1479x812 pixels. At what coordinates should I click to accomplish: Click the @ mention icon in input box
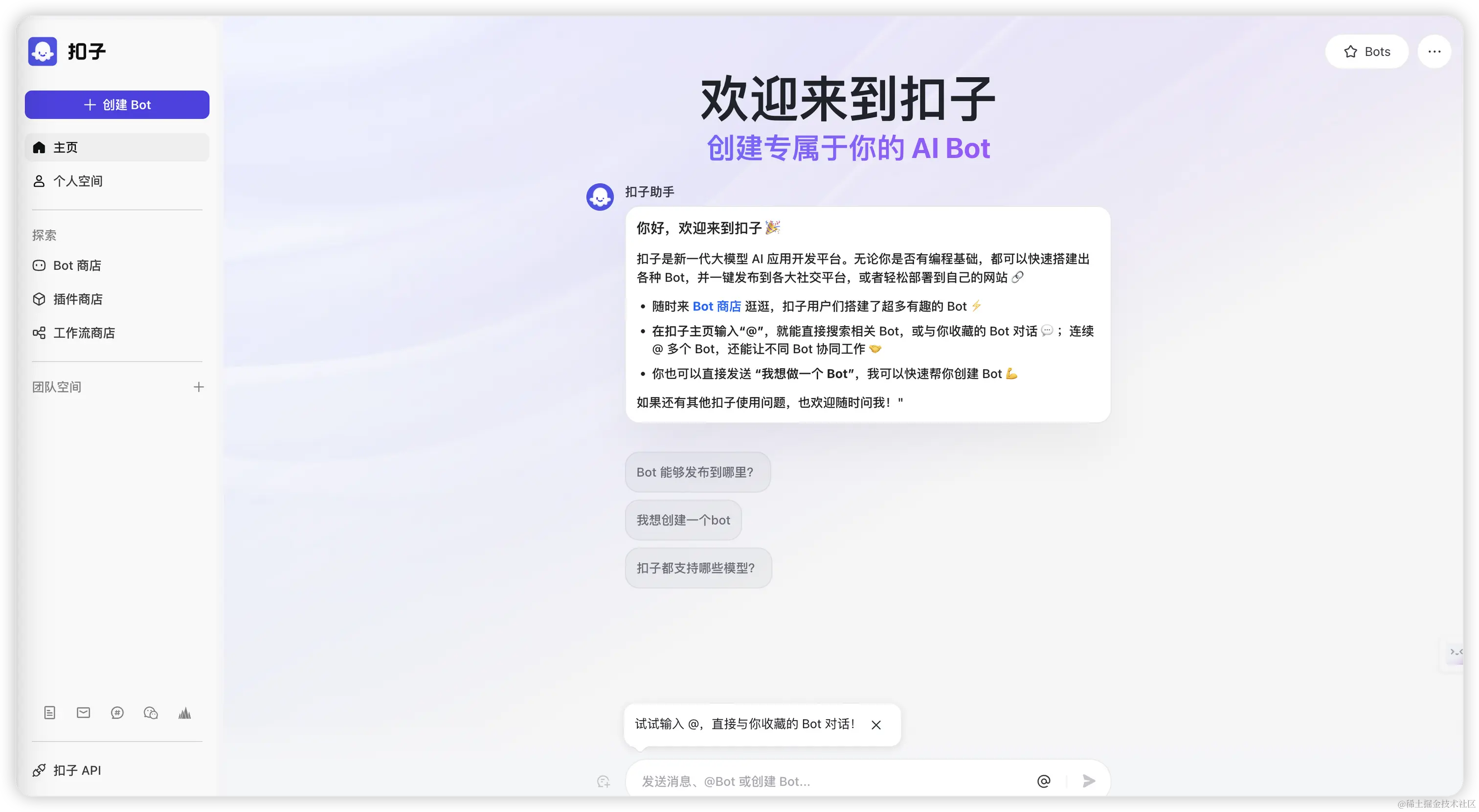[1044, 781]
